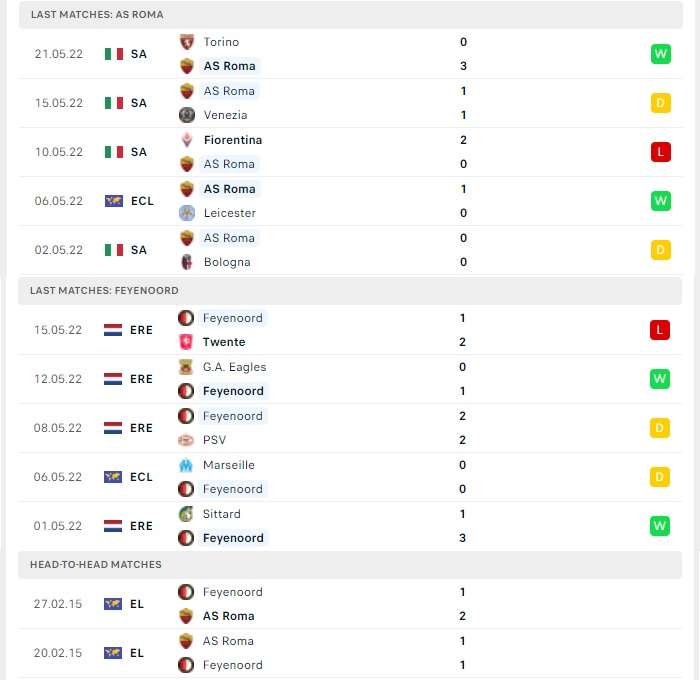Viewport: 700px width, 680px height.
Task: Click the Leicester club crest icon
Action: pos(187,213)
